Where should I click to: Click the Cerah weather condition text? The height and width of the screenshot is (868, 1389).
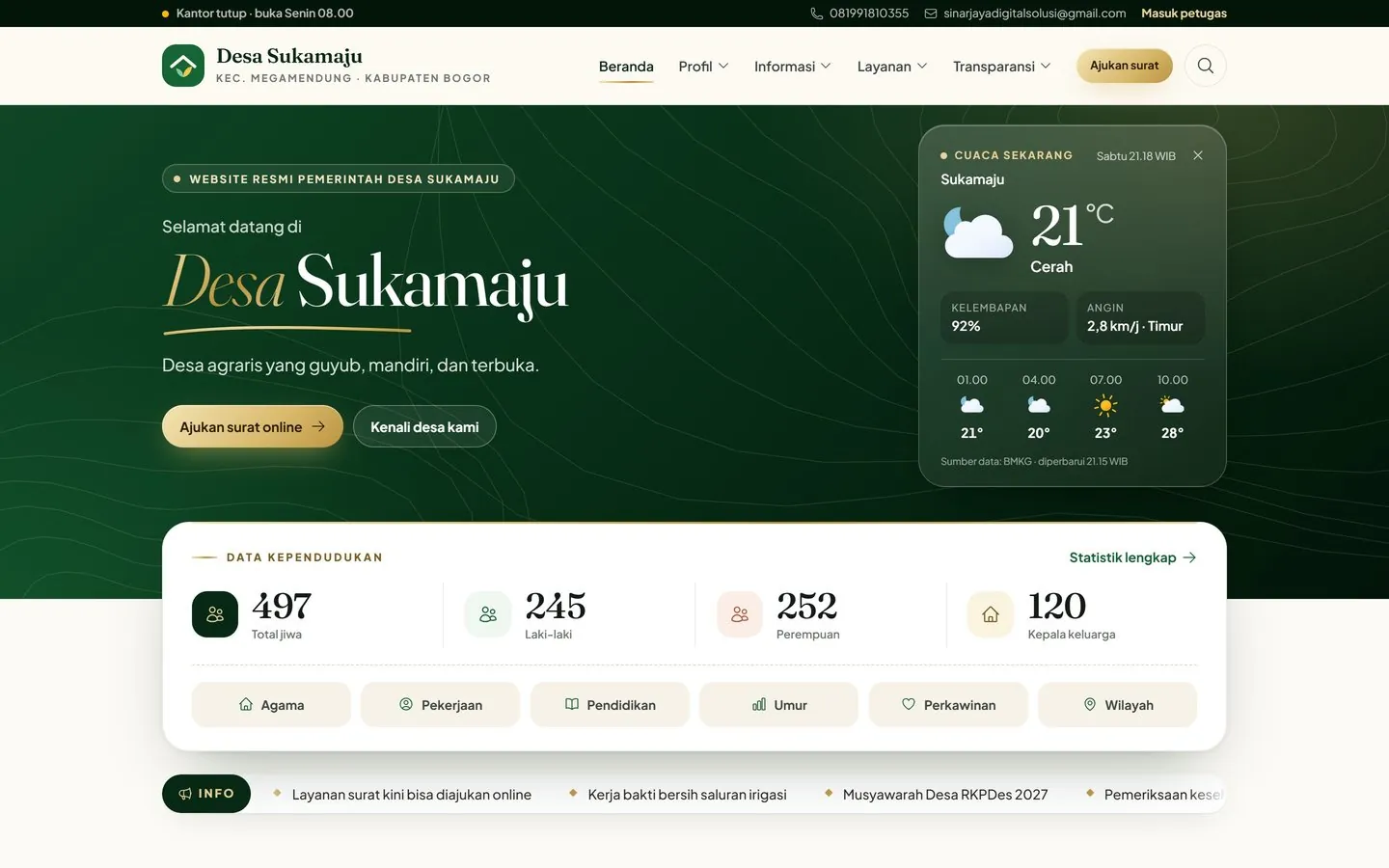(1051, 267)
